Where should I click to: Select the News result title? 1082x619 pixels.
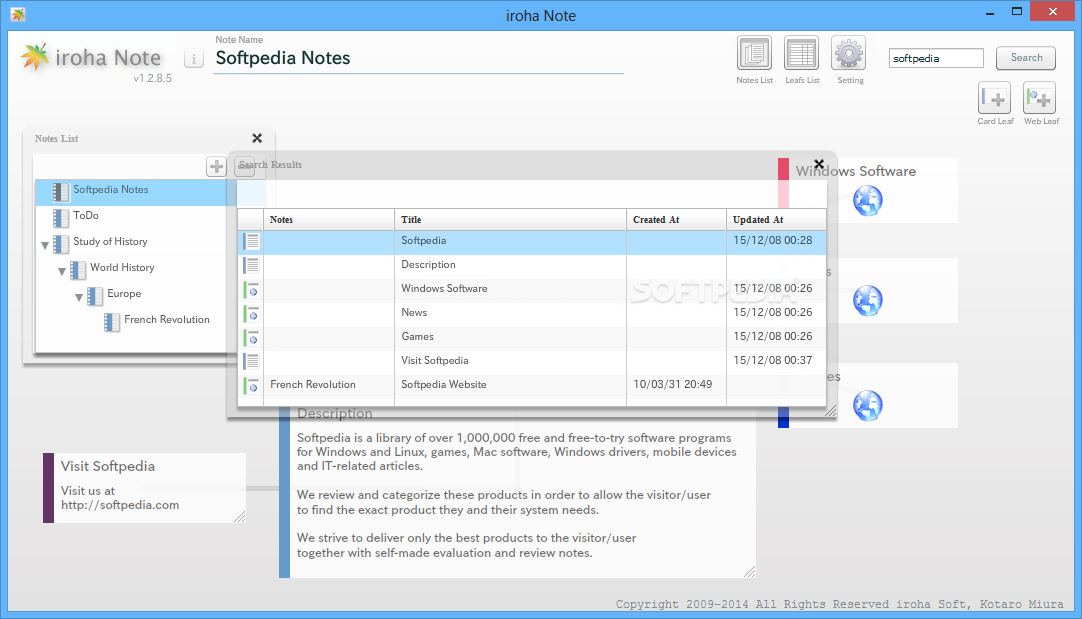tap(414, 313)
